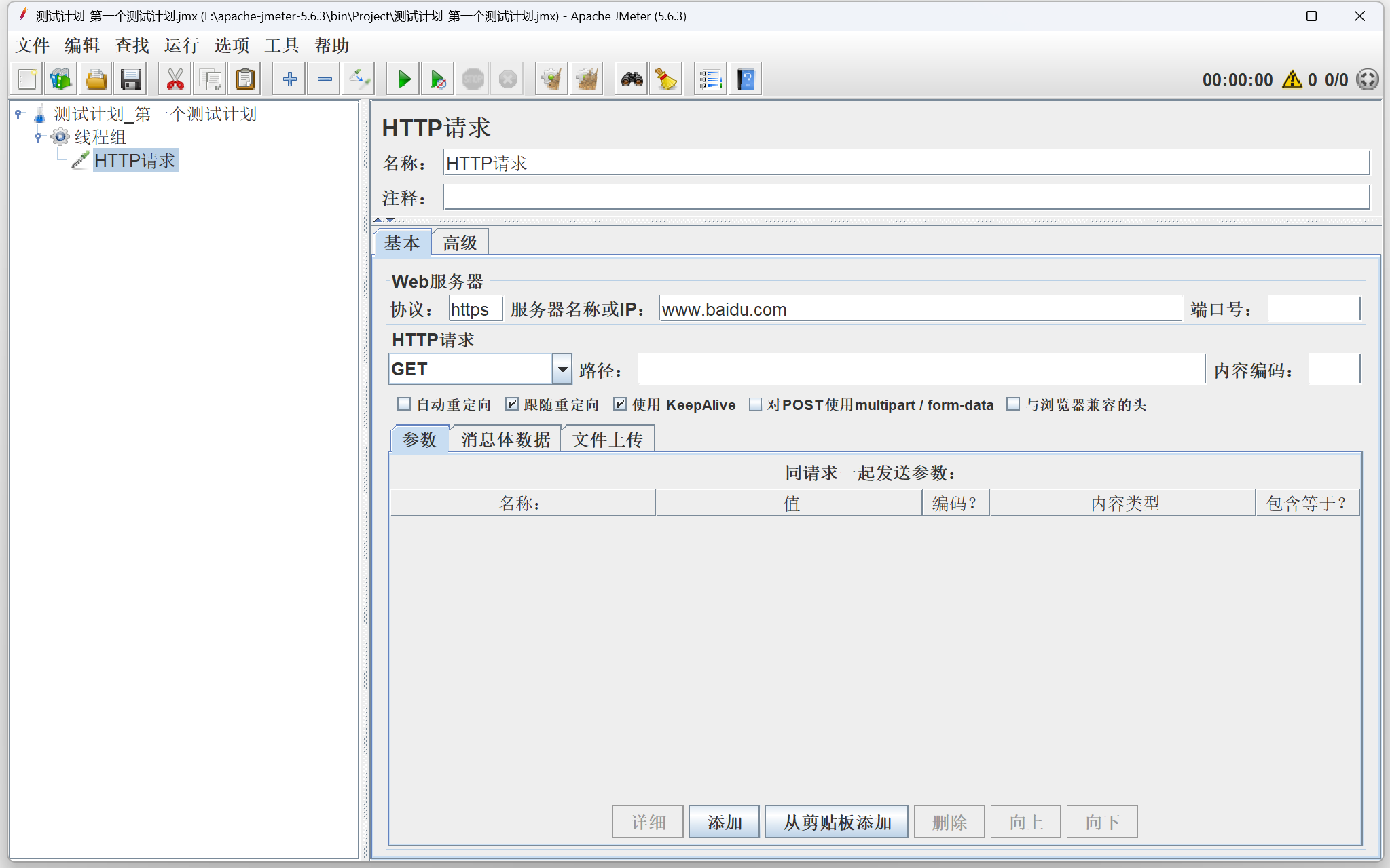Expand all nodes with plus icon
Image resolution: width=1390 pixels, height=868 pixels.
(289, 79)
